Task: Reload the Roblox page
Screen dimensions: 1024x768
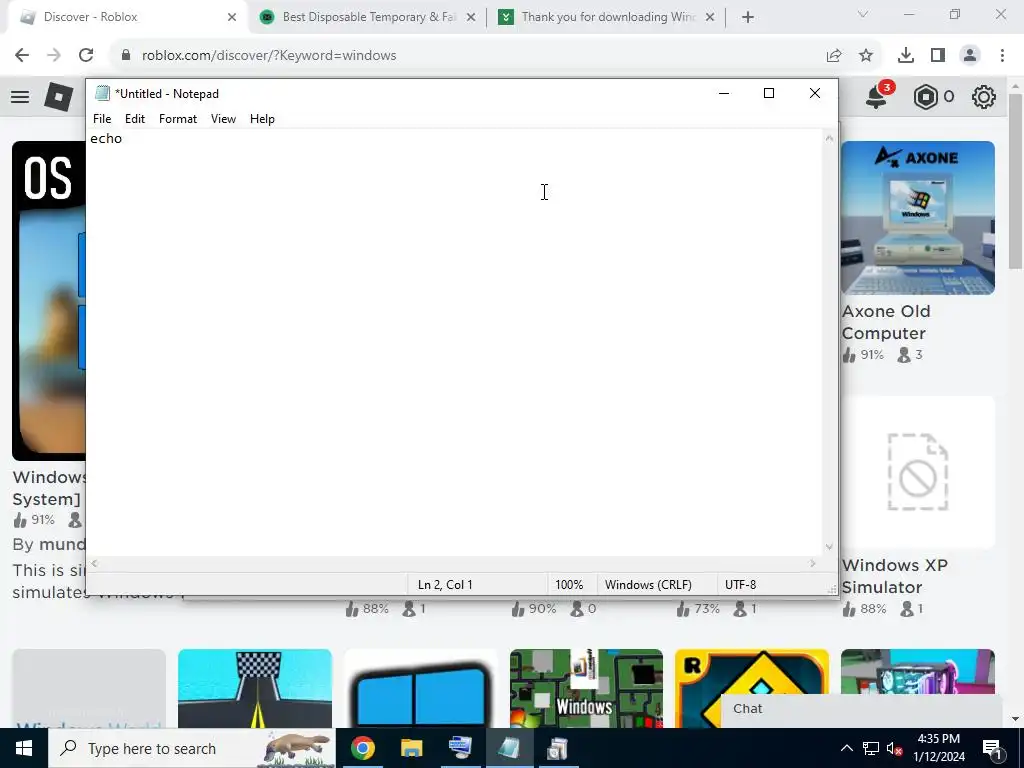Action: tap(86, 55)
